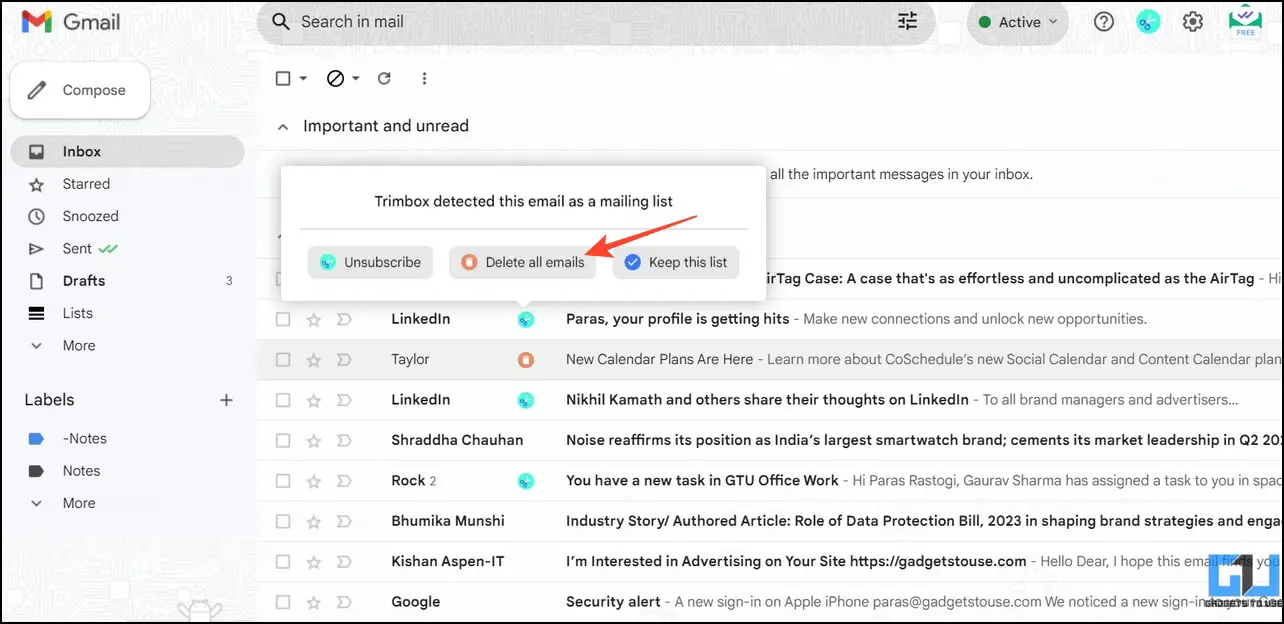The image size is (1284, 624).
Task: Star the Shraddha Chauhan email
Action: pos(314,441)
